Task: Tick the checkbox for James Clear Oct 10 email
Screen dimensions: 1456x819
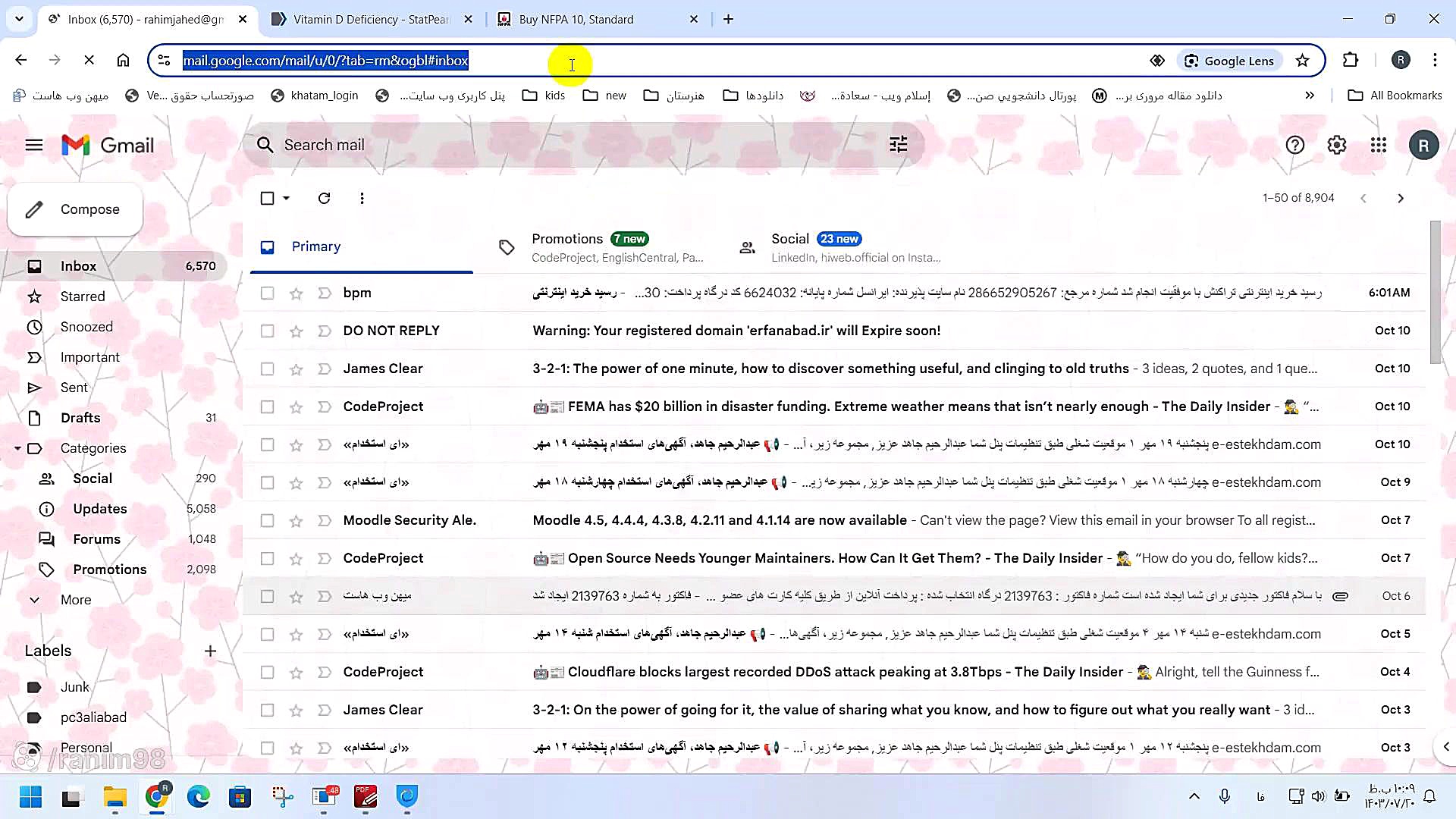Action: 267,369
